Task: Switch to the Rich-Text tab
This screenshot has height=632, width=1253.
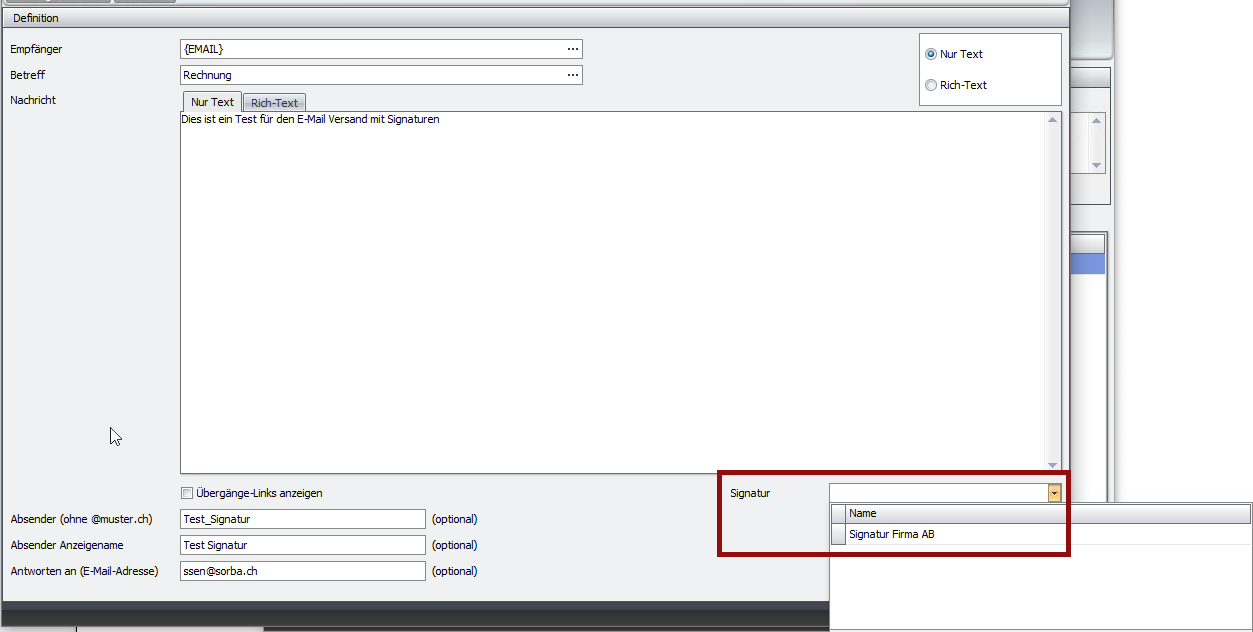Action: click(x=274, y=103)
